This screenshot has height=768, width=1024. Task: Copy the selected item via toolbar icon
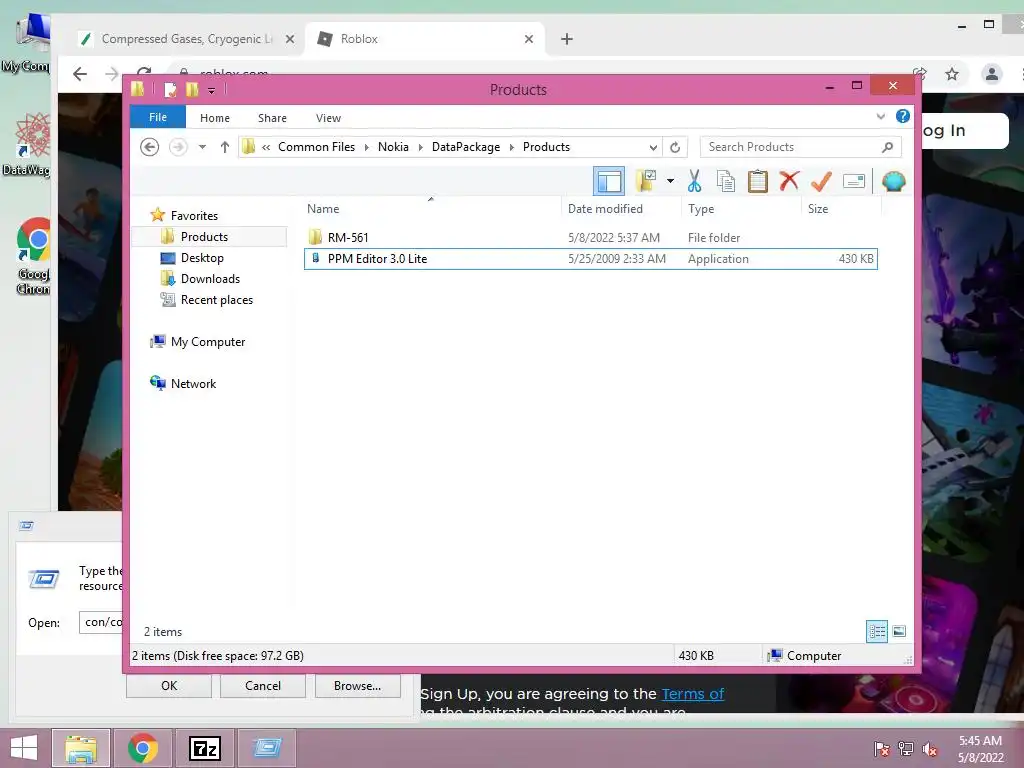[x=726, y=181]
